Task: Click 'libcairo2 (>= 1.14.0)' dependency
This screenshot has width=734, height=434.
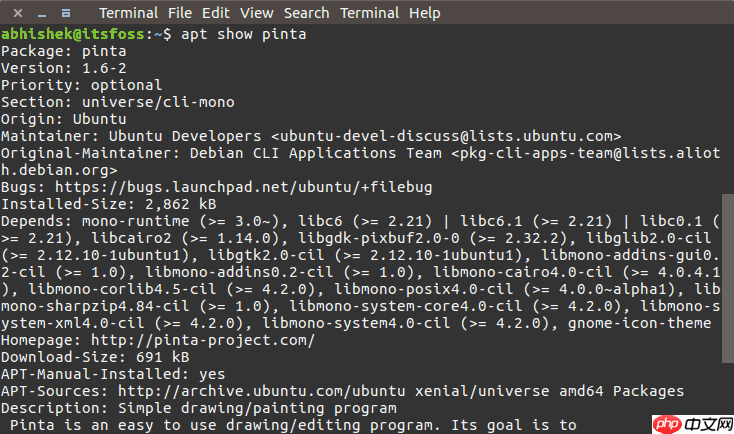Action: 185,238
